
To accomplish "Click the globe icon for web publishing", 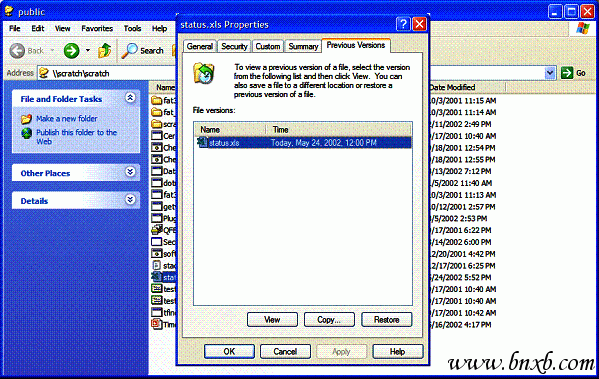I will pyautogui.click(x=26, y=133).
